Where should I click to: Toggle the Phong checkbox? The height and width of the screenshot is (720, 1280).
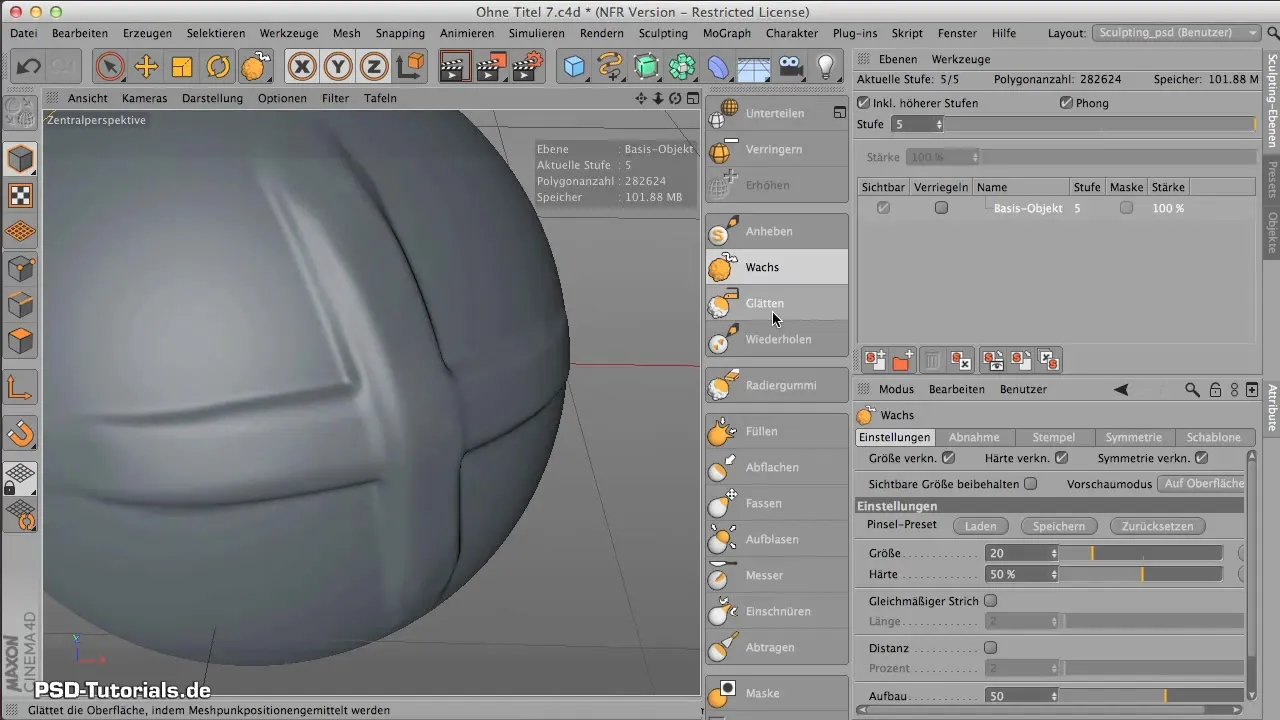click(1066, 103)
